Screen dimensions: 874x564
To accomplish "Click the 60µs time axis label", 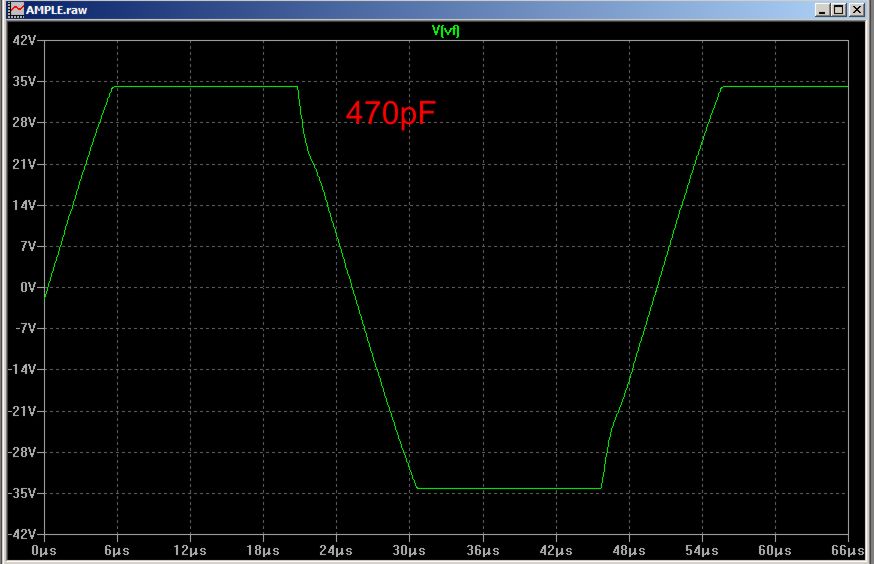I will 775,551.
